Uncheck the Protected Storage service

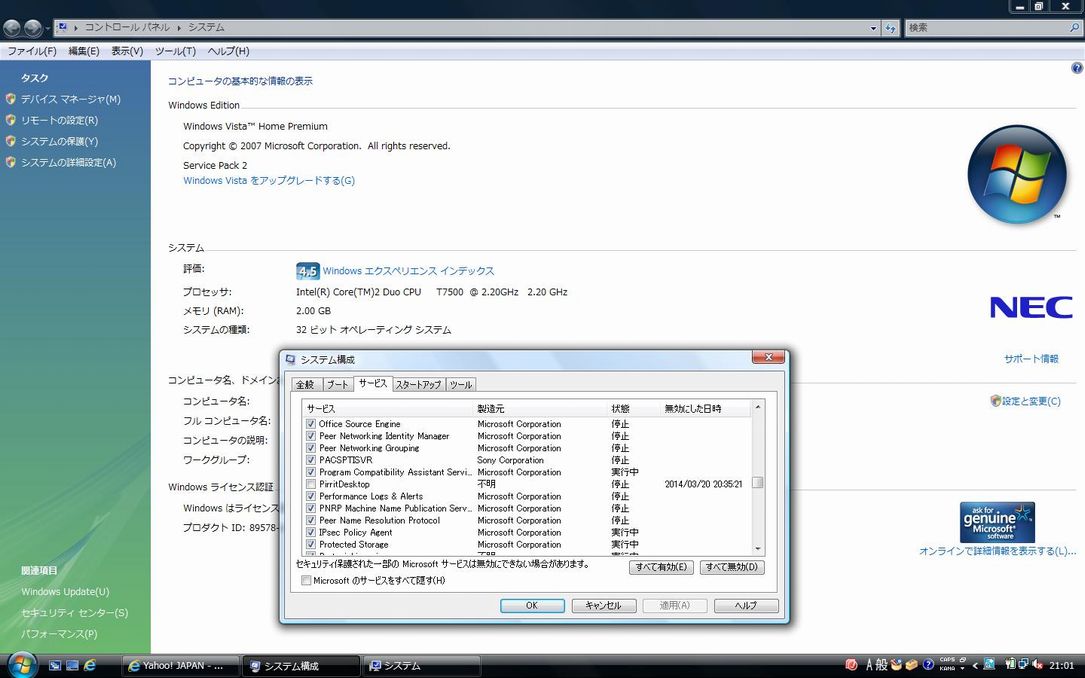pyautogui.click(x=311, y=545)
